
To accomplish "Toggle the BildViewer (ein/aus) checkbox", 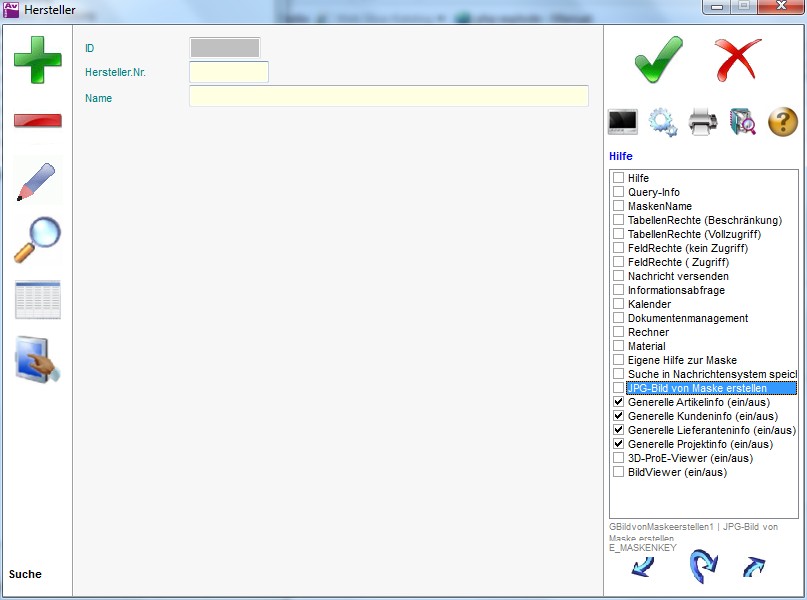I will click(619, 472).
